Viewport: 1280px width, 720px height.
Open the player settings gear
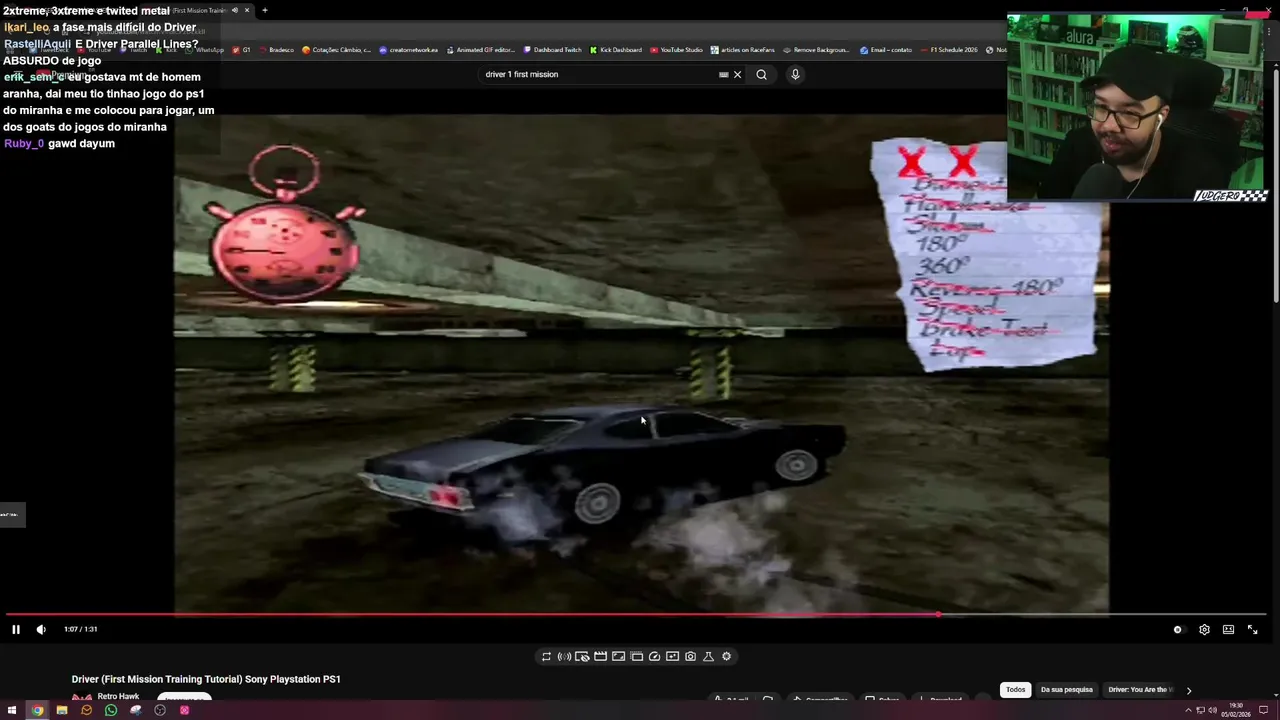(1204, 629)
